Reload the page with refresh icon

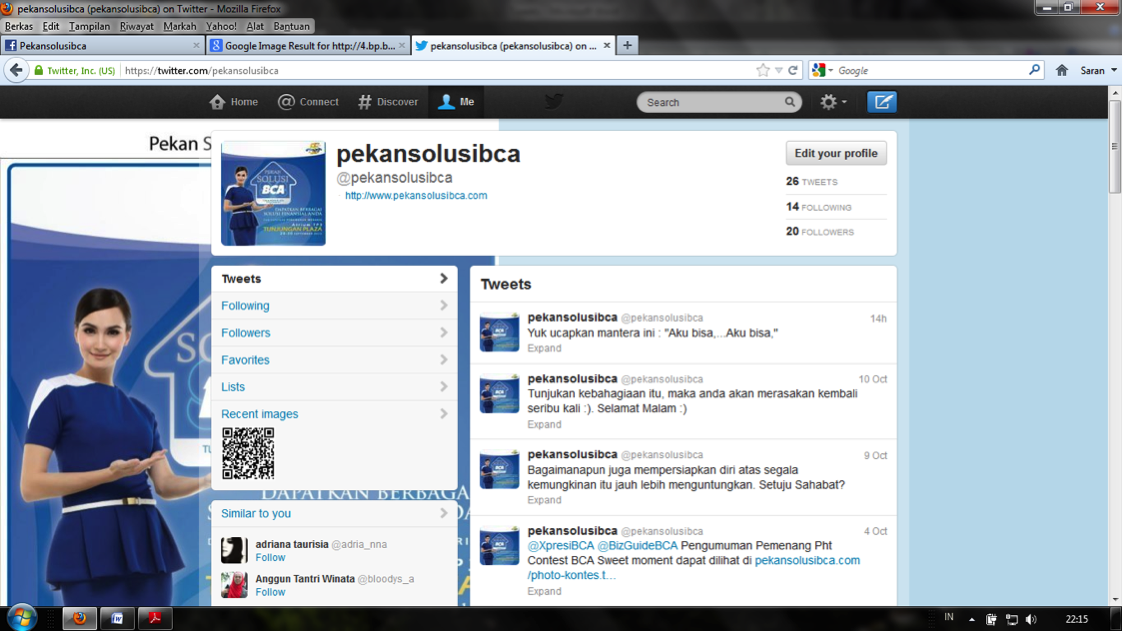[793, 70]
